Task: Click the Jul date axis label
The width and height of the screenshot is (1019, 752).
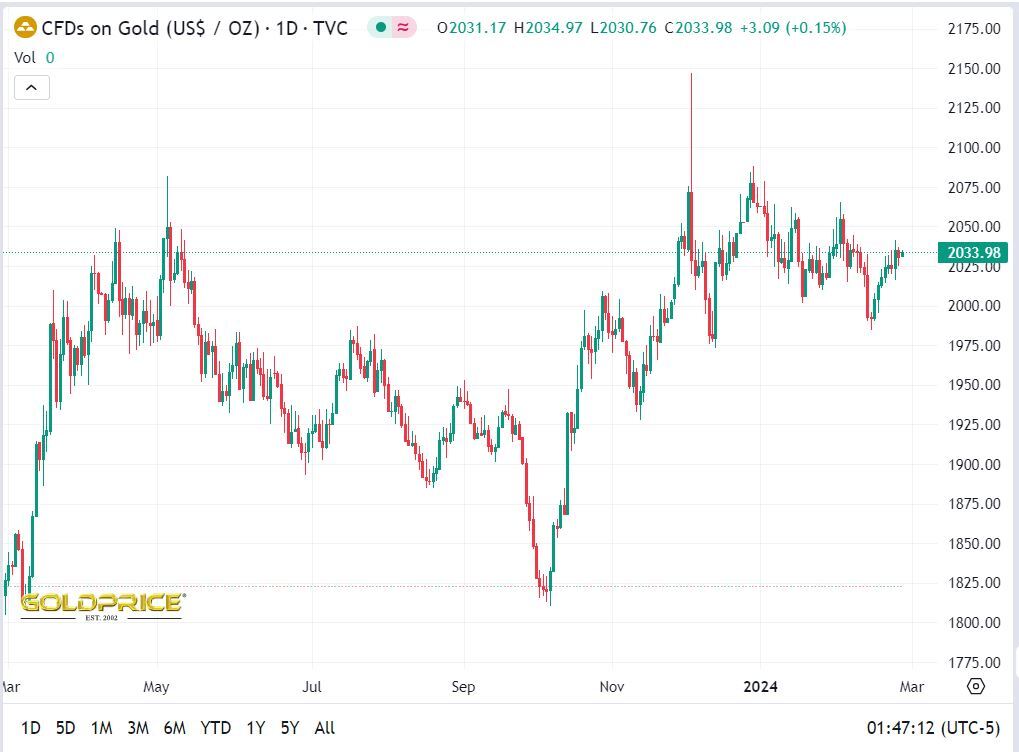Action: click(312, 687)
